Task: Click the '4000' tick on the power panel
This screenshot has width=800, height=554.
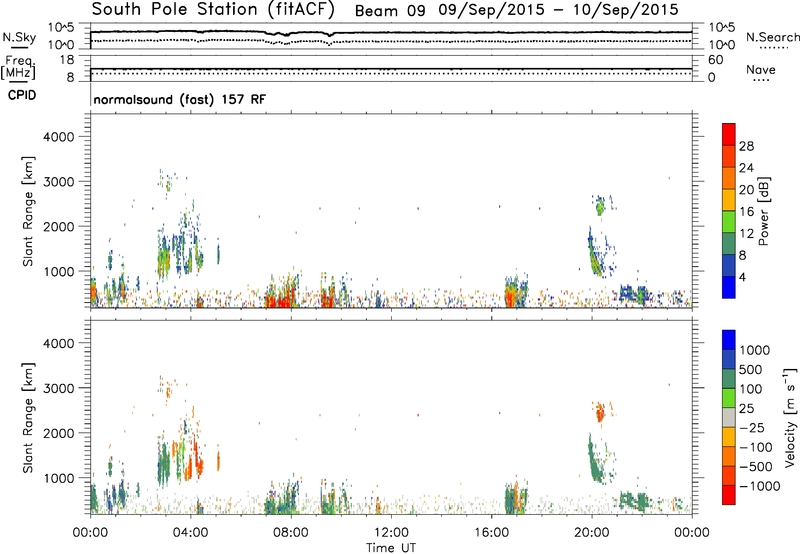Action: [58, 137]
